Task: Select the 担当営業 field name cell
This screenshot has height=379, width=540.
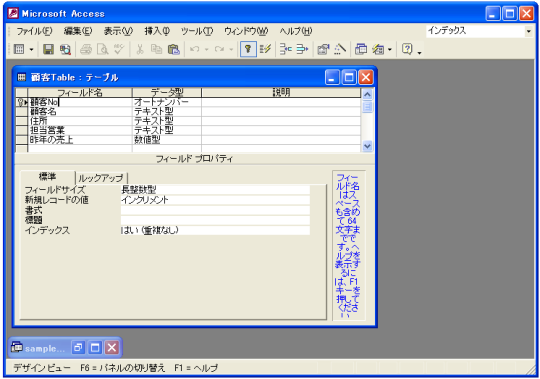Action: (x=80, y=130)
